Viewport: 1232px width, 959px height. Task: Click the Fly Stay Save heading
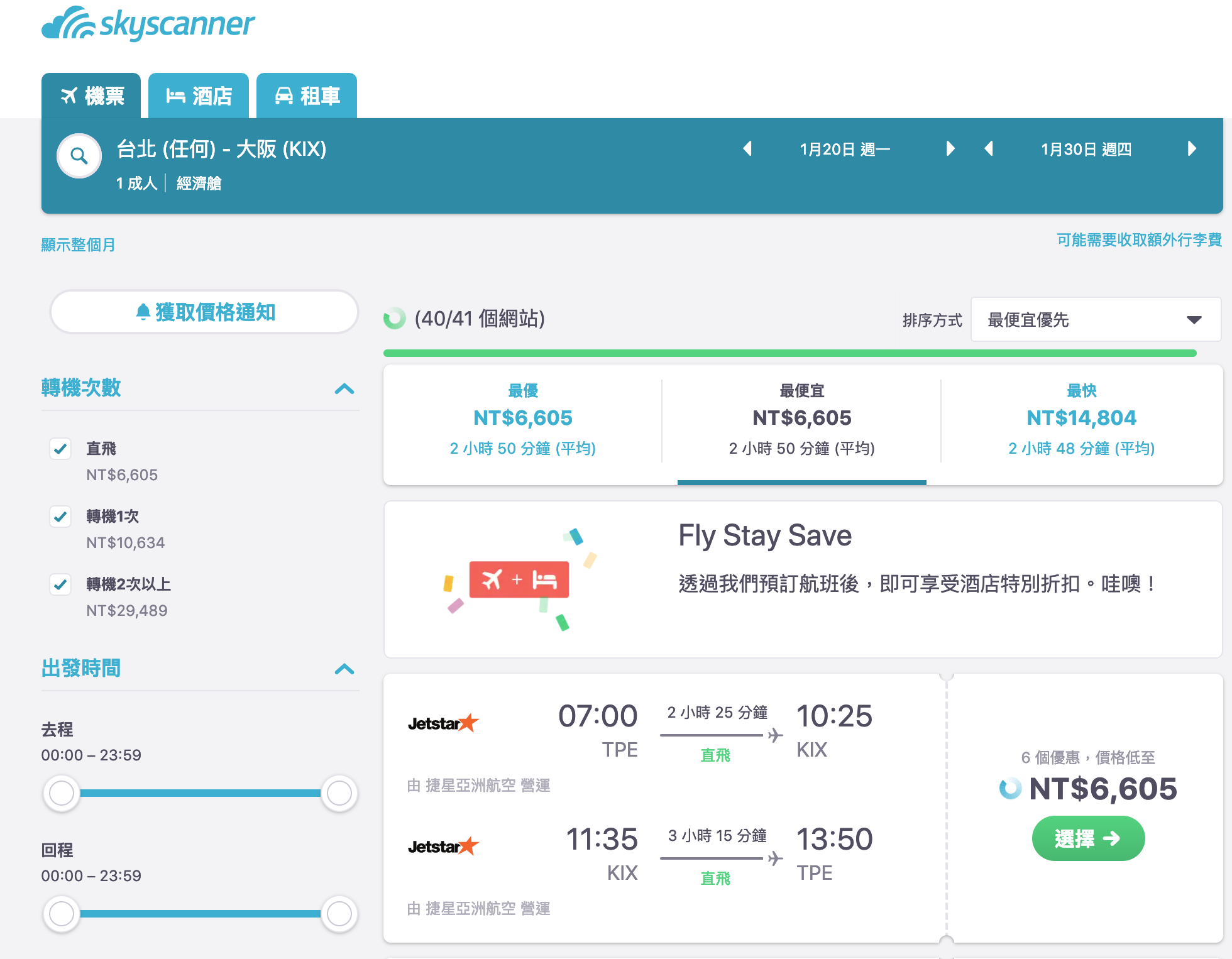click(x=765, y=535)
